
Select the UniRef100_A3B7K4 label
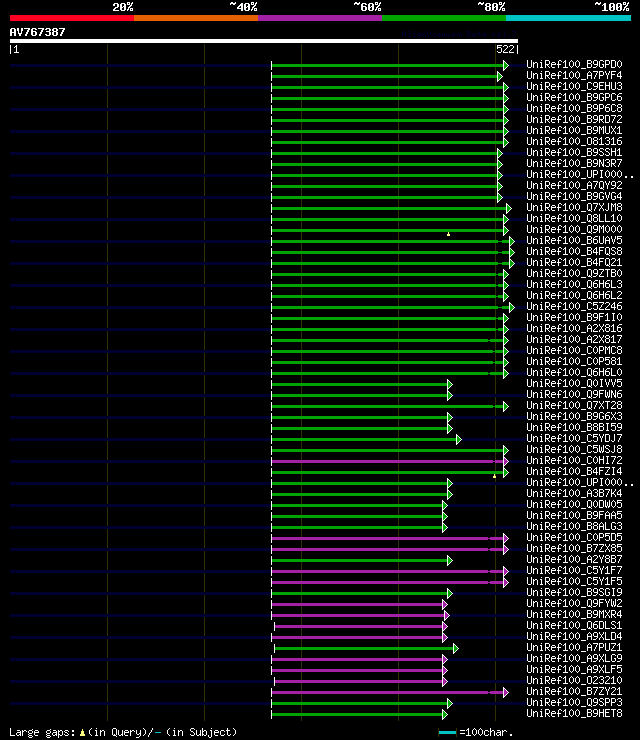[x=574, y=493]
